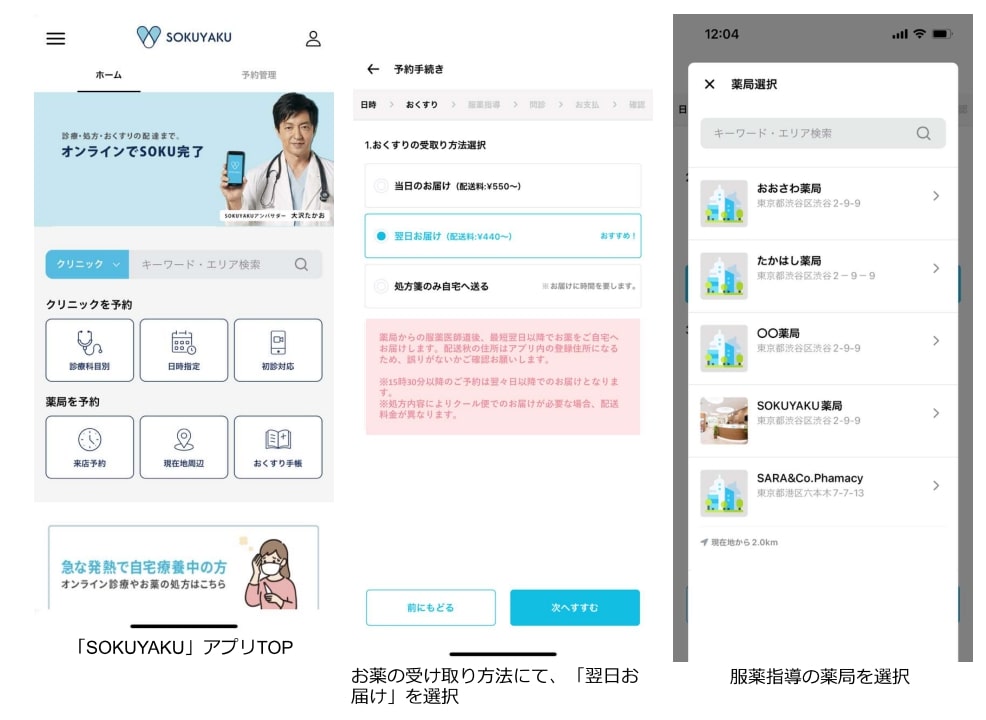The image size is (986, 720).
Task: Open the account profile icon
Action: coord(314,38)
